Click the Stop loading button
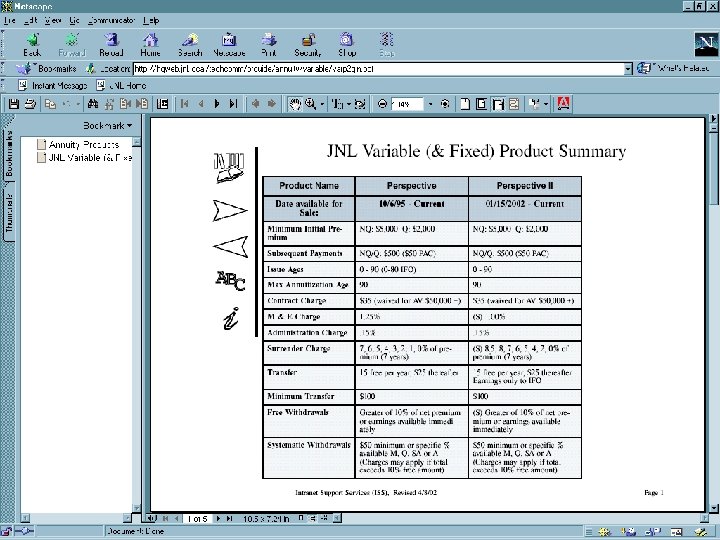This screenshot has height=540, width=720. (x=387, y=45)
